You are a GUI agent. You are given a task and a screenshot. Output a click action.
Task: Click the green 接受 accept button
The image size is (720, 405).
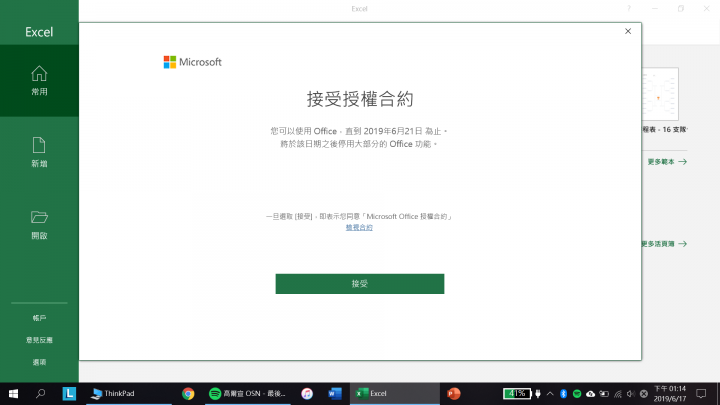[x=360, y=284]
